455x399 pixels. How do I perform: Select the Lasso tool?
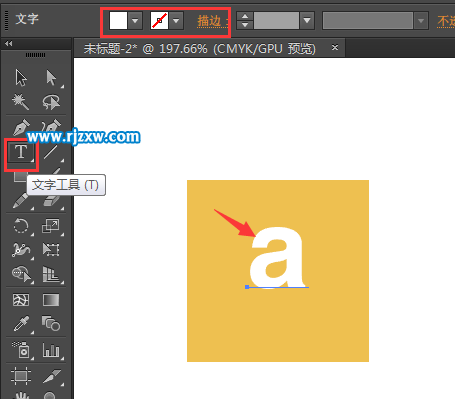pyautogui.click(x=51, y=102)
